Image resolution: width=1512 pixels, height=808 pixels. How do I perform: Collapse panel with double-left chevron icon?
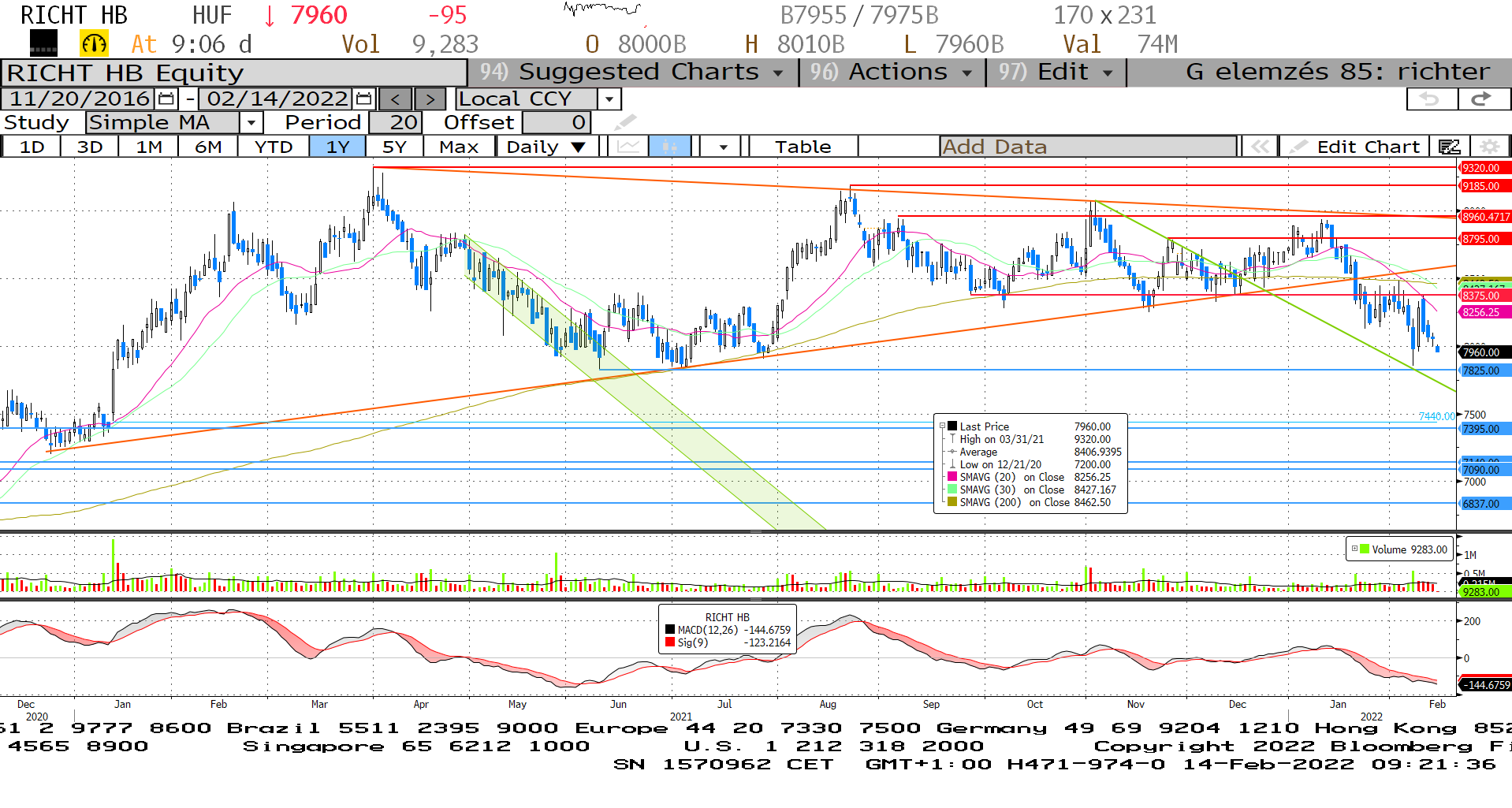click(1260, 147)
